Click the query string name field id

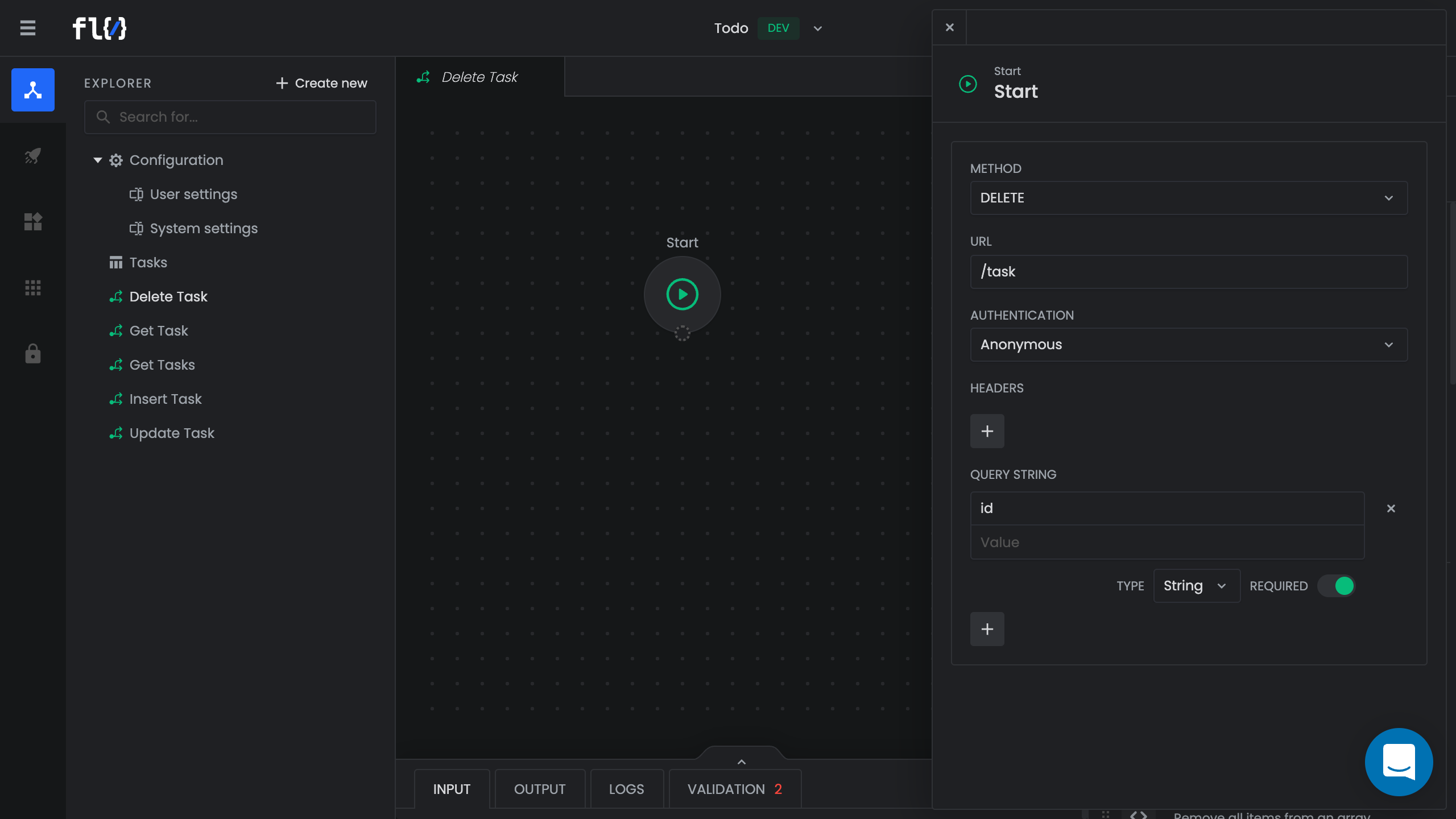[1167, 508]
